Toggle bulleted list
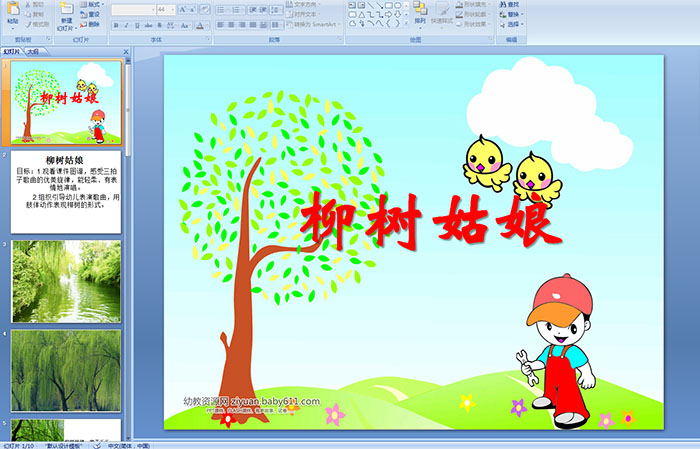Image resolution: width=700 pixels, height=449 pixels. click(222, 9)
